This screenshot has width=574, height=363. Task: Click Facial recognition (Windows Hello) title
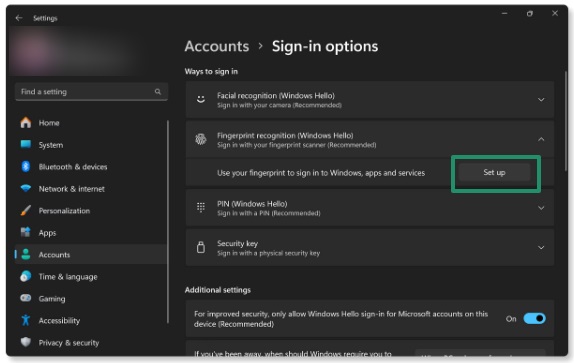pyautogui.click(x=276, y=96)
